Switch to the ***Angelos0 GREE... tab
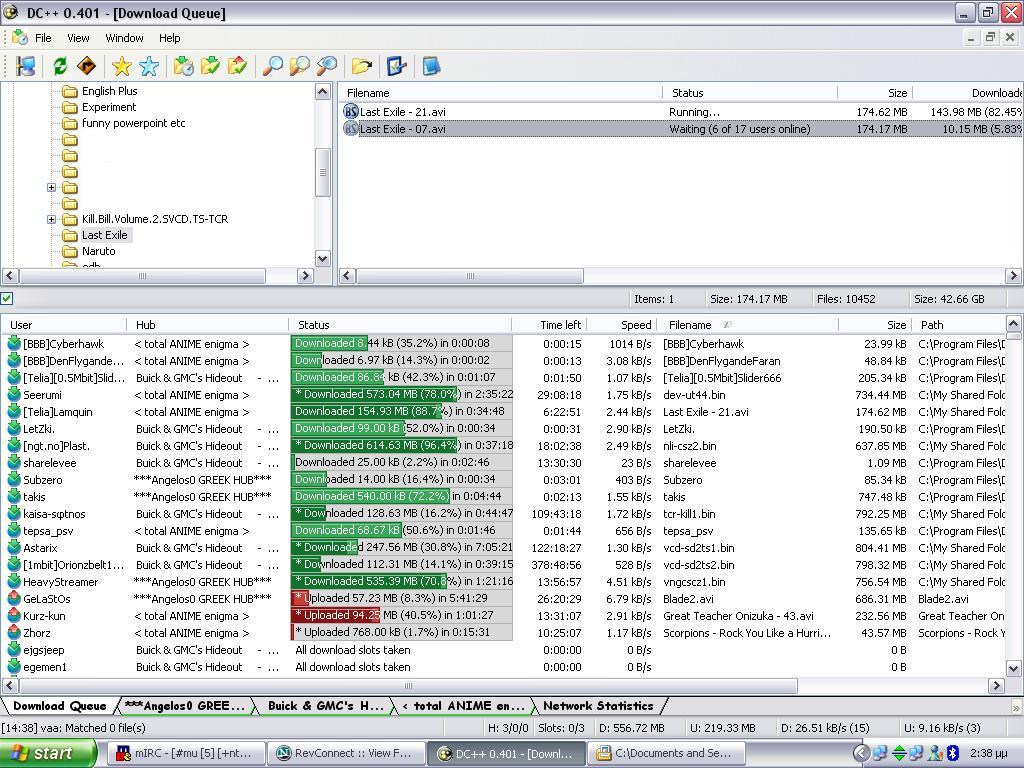The height and width of the screenshot is (768, 1024). pos(184,706)
